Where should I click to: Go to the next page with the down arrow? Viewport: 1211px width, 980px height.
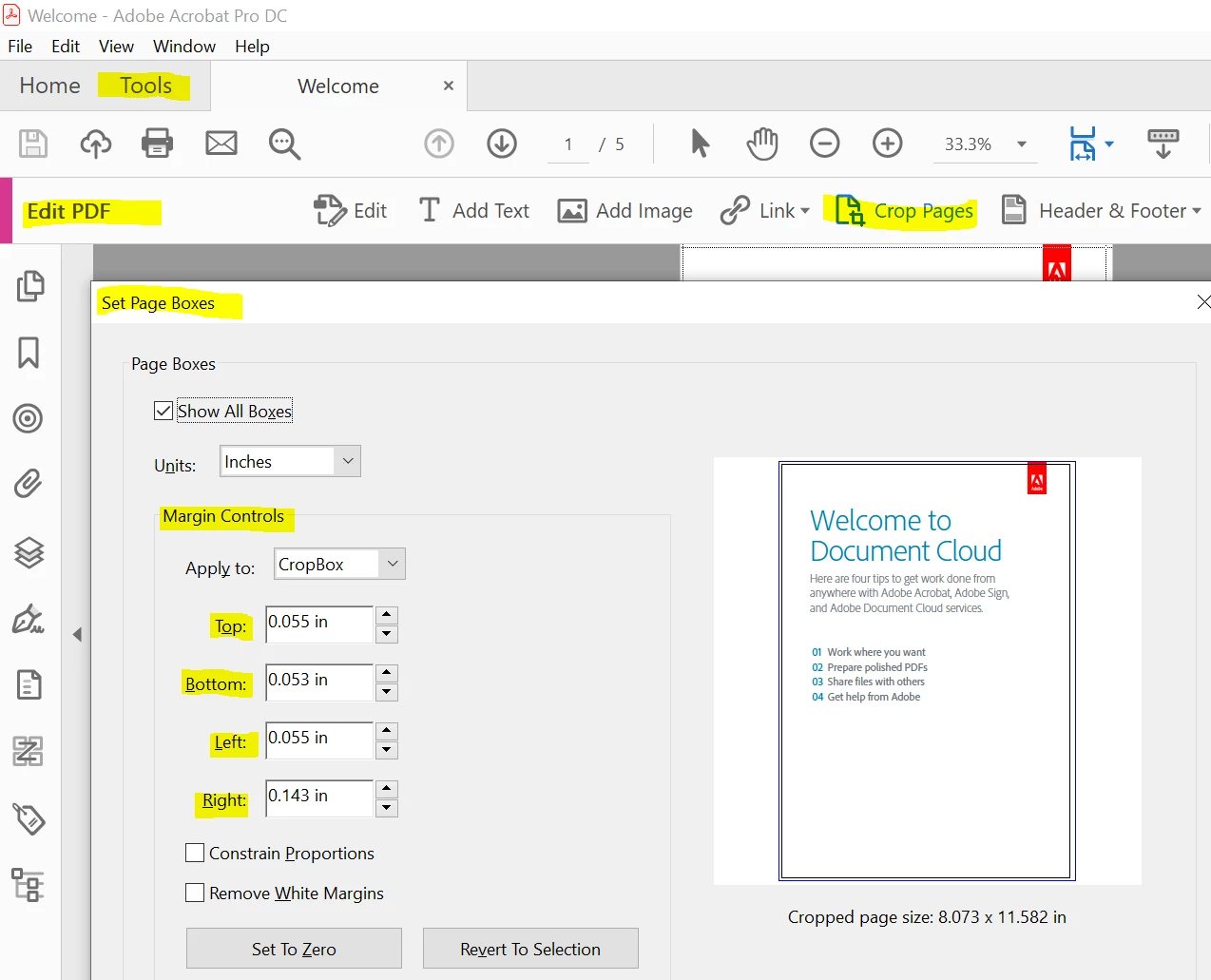coord(502,144)
